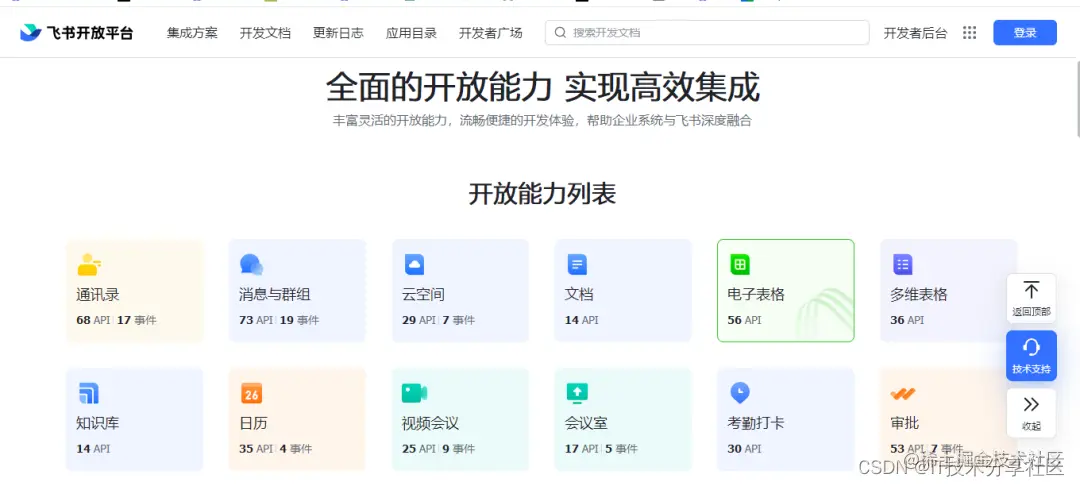
Task: Focus the 搜索开发文档 search field
Action: tap(707, 32)
